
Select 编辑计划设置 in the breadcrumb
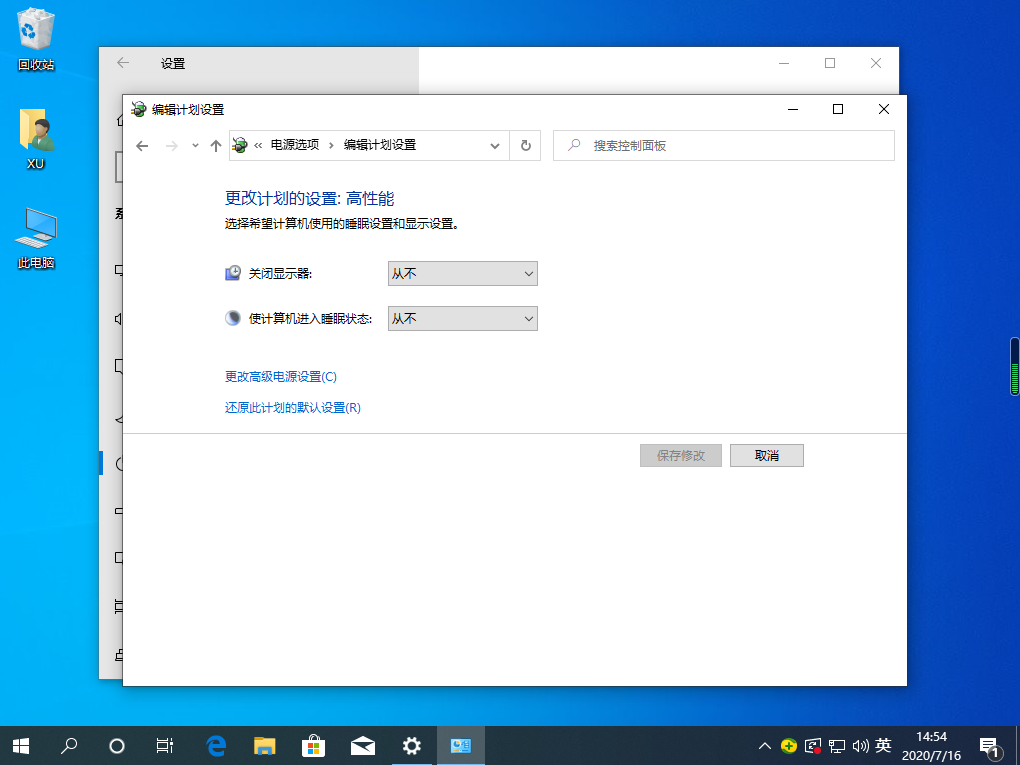(x=380, y=145)
